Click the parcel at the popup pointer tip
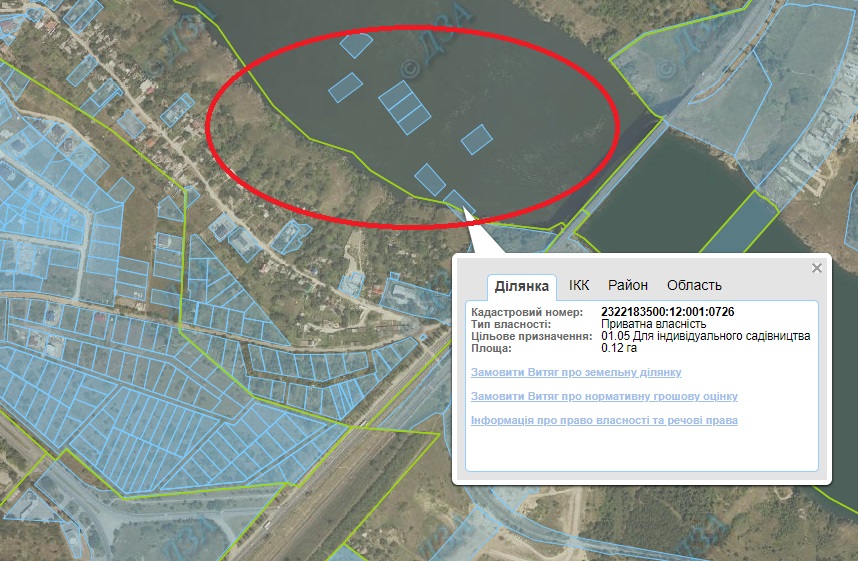This screenshot has height=561, width=858. click(x=458, y=201)
